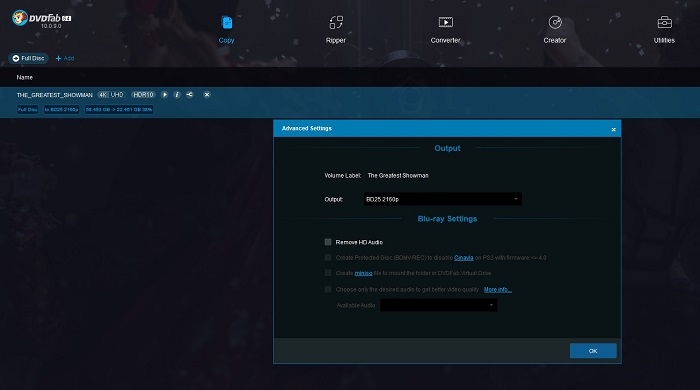Open the Ripper module

[336, 29]
